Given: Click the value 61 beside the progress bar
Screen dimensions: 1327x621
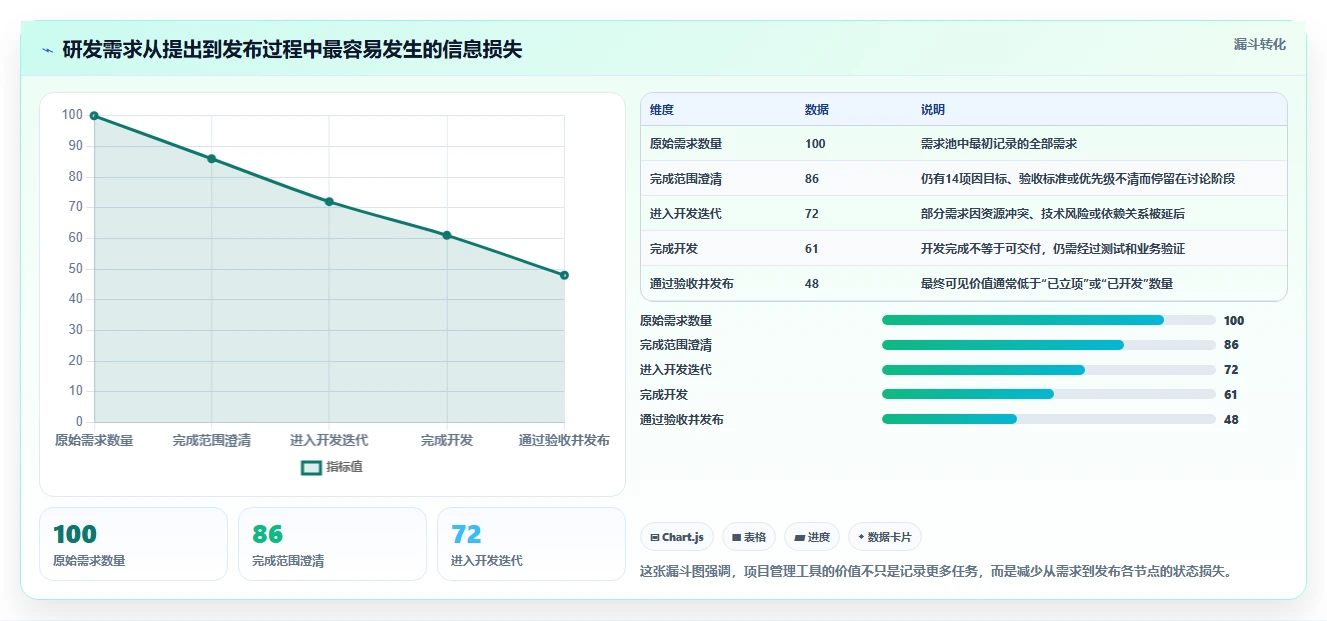Looking at the screenshot, I should 1231,395.
